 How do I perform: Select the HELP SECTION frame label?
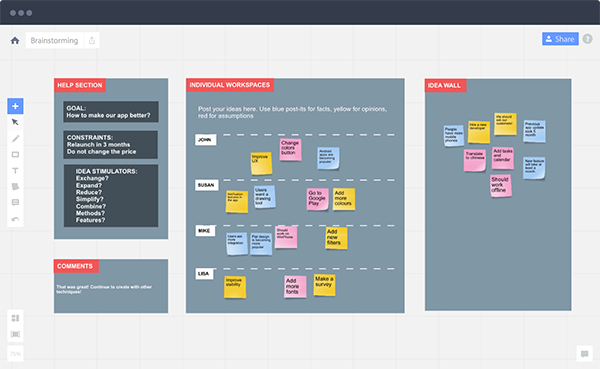click(x=80, y=85)
